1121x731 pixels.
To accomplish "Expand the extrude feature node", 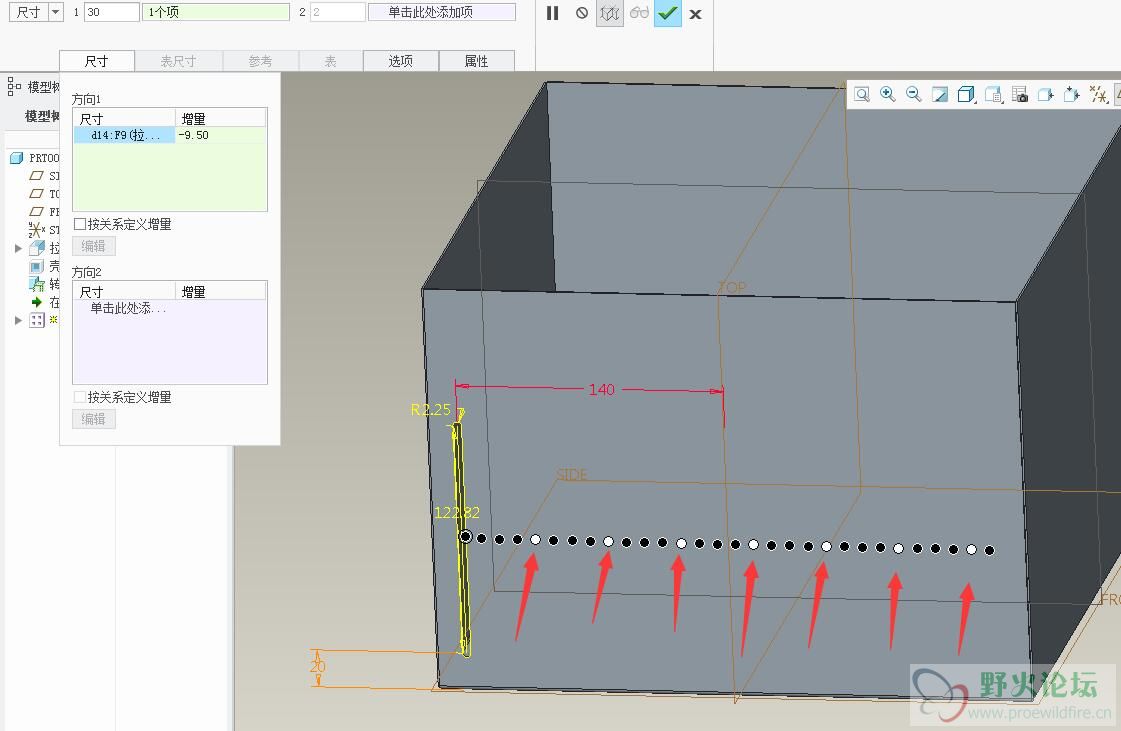I will (x=19, y=248).
